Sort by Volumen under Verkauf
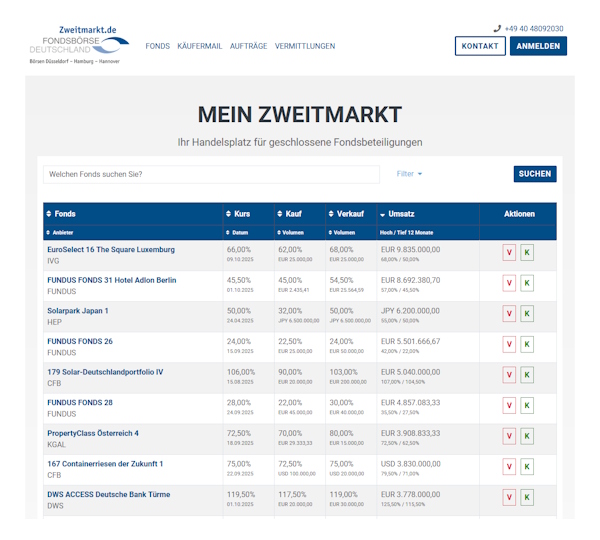The width and height of the screenshot is (600, 540). tap(342, 233)
